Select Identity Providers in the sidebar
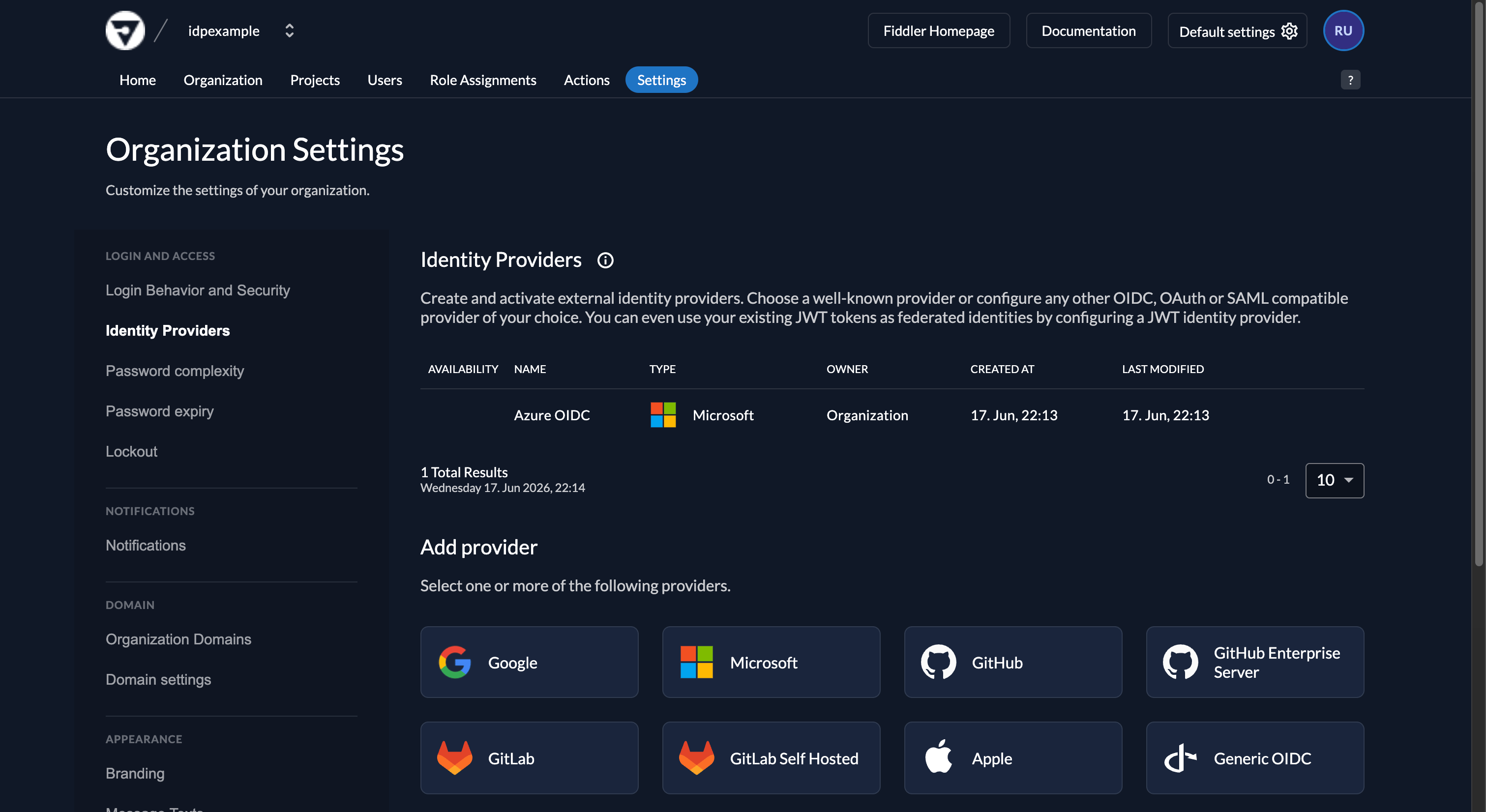This screenshot has width=1486, height=812. pos(167,330)
